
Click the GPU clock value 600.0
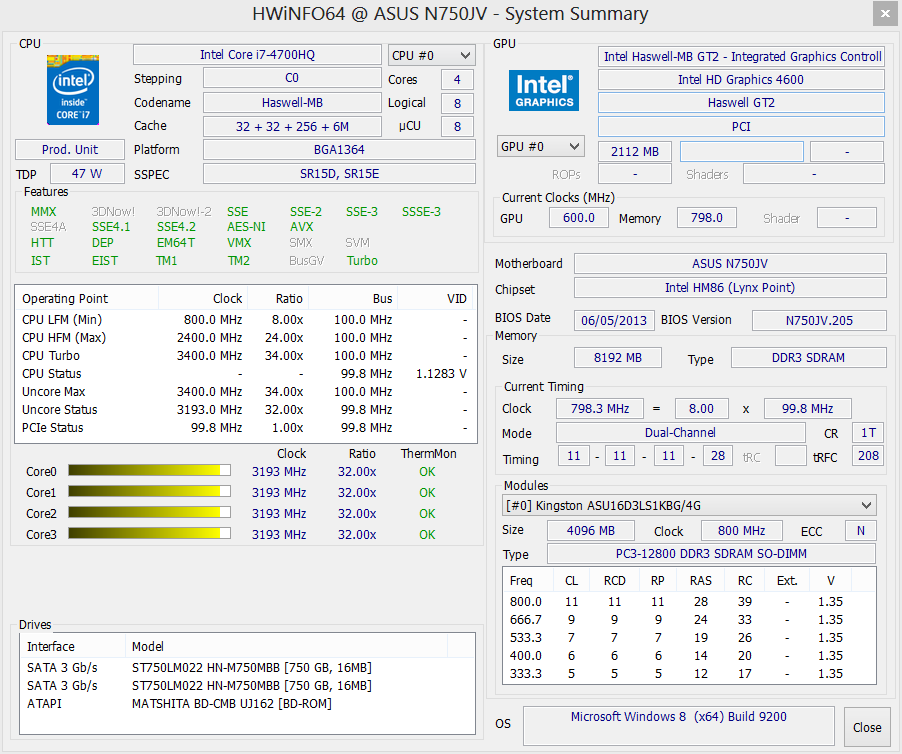point(578,218)
